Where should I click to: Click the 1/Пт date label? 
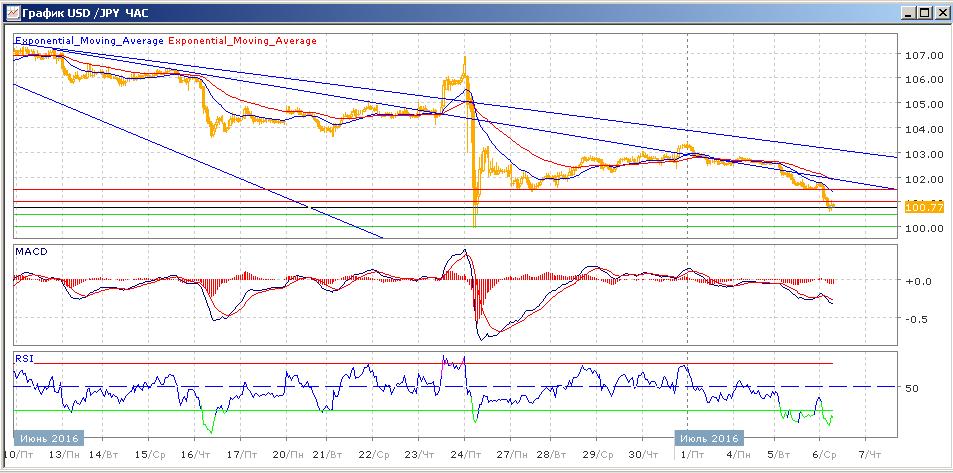692,455
